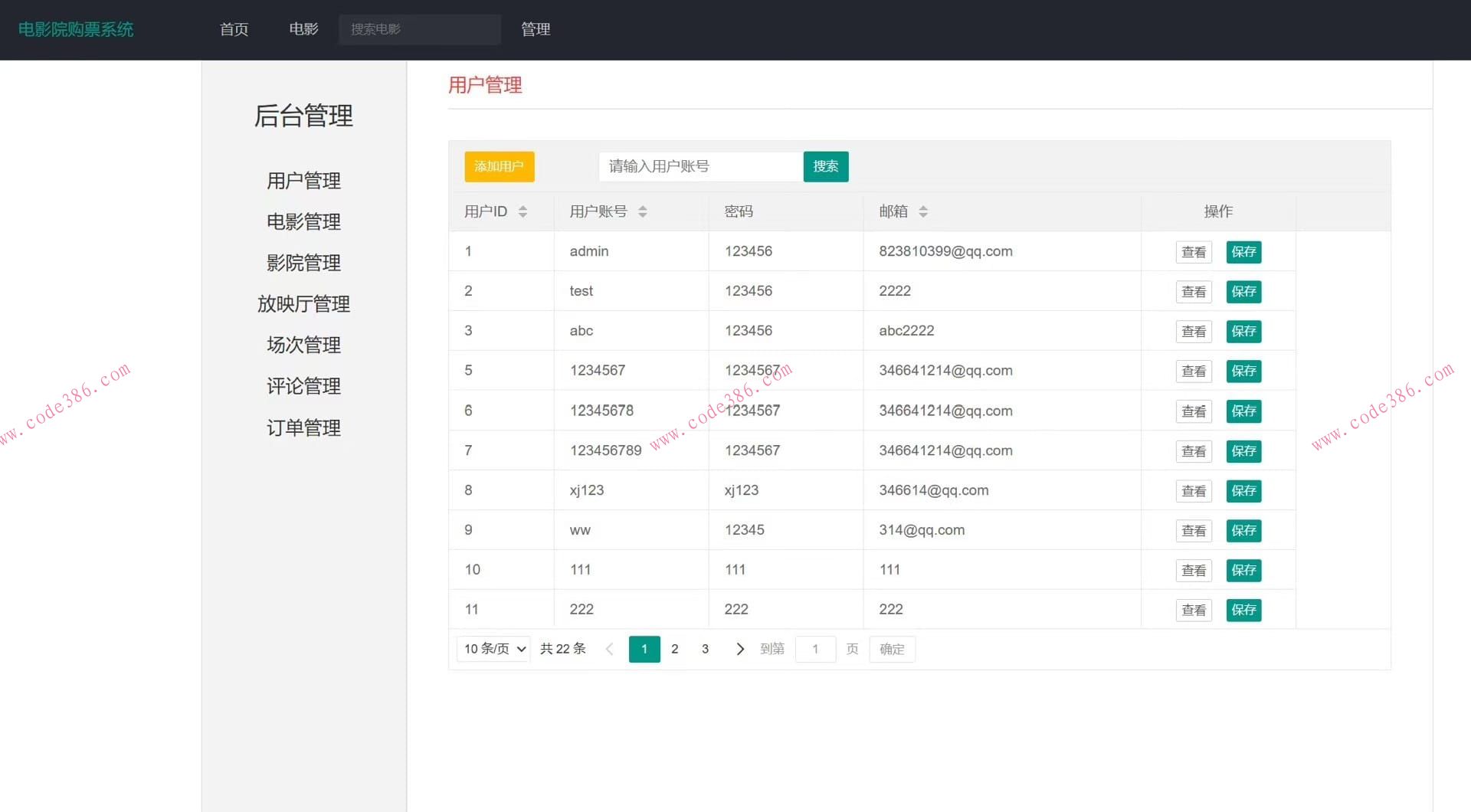The width and height of the screenshot is (1471, 812).
Task: Open the 电影 navigation item
Action: click(303, 29)
